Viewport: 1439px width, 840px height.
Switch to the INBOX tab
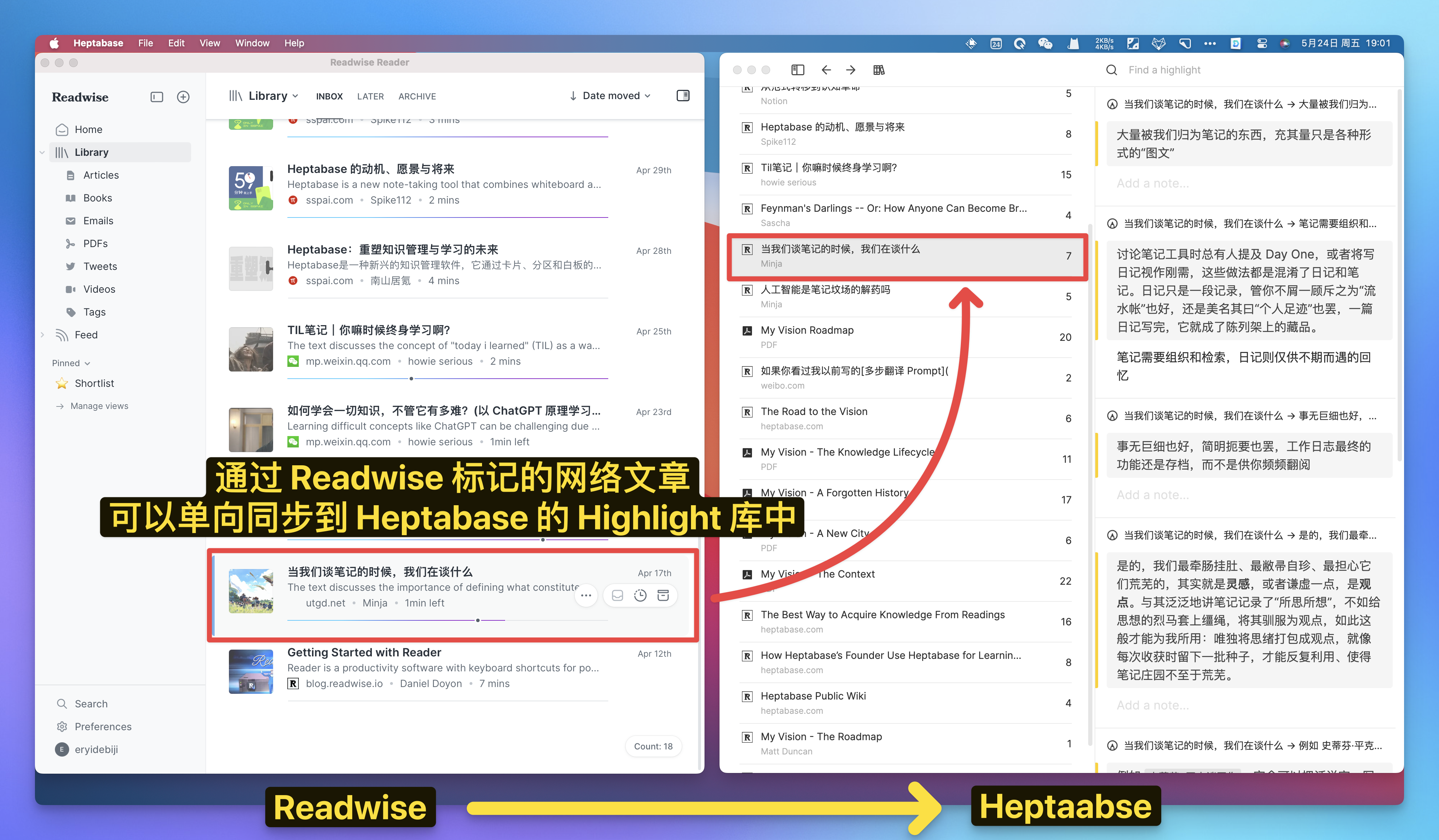pos(329,97)
